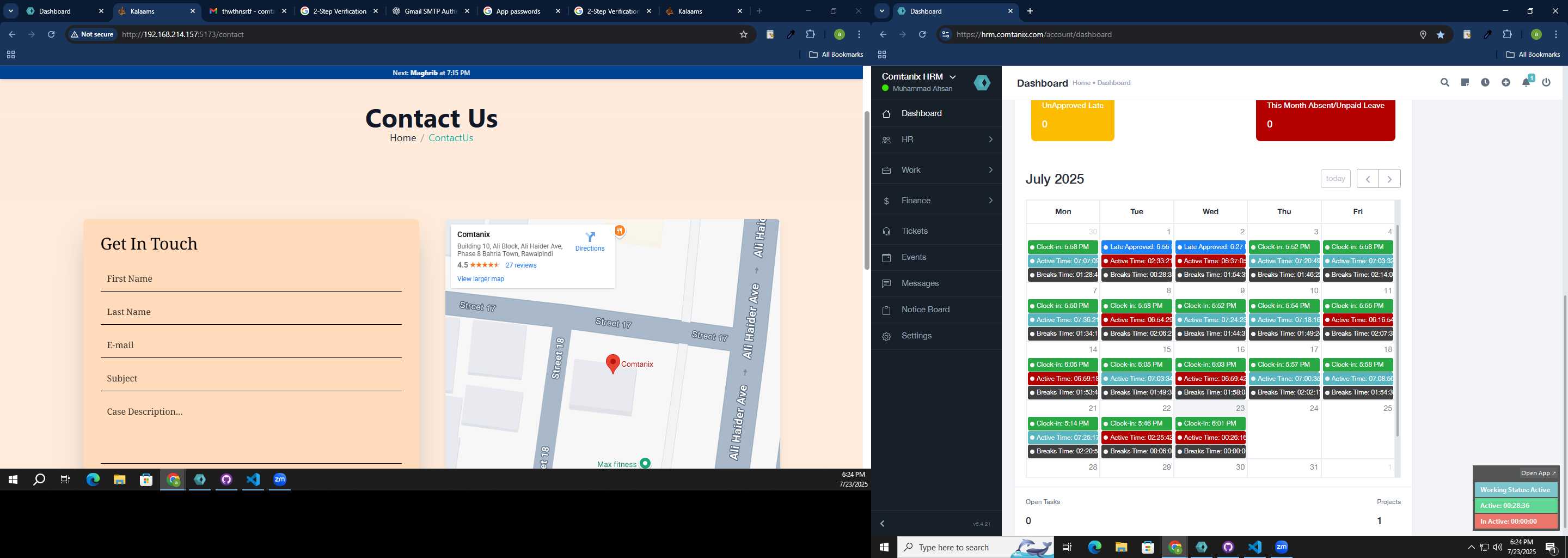The image size is (1568, 558).
Task: Click the Max fitness marker on the map
Action: click(x=645, y=464)
